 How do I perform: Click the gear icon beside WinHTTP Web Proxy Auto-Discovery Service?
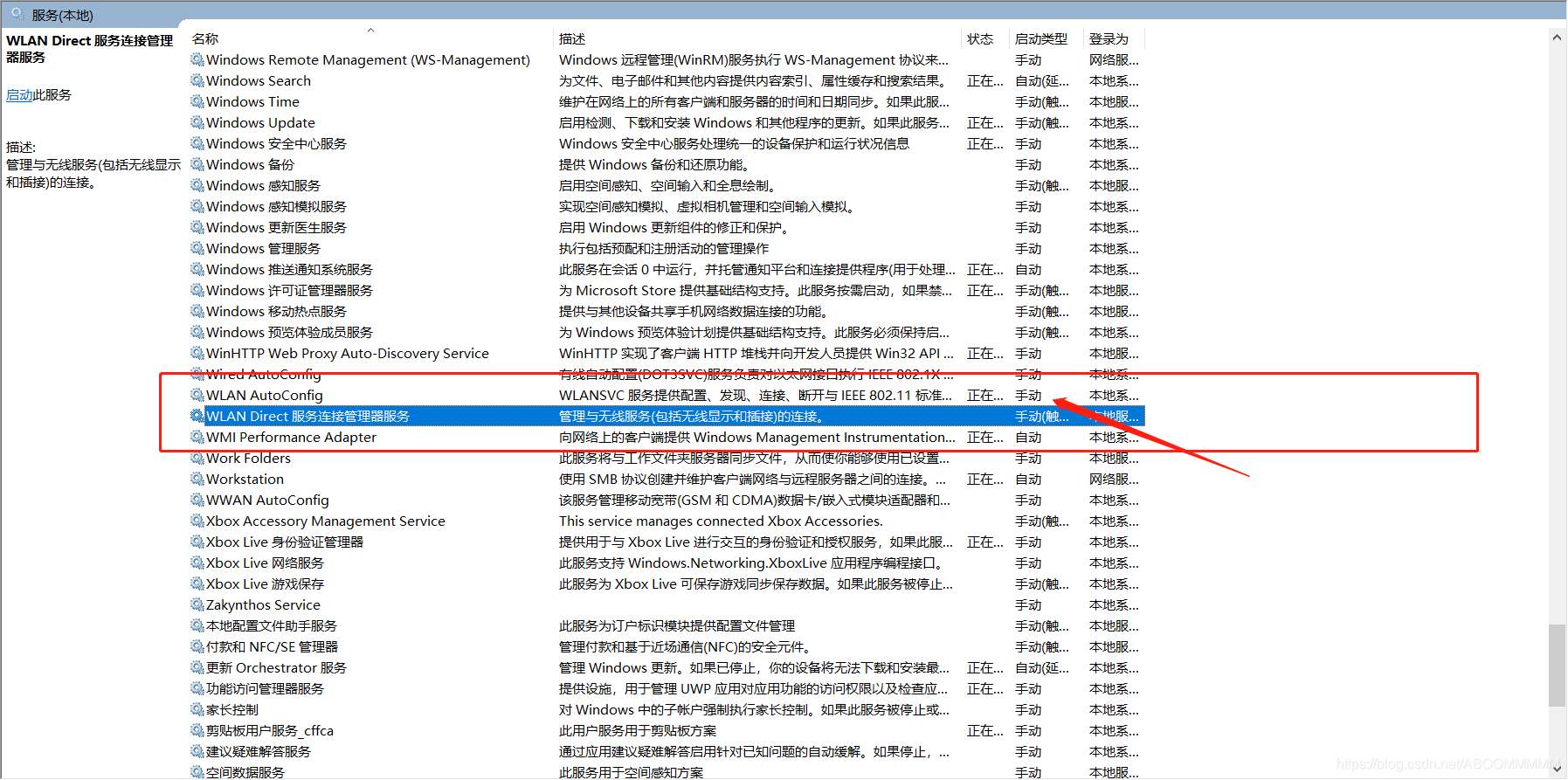pos(197,353)
